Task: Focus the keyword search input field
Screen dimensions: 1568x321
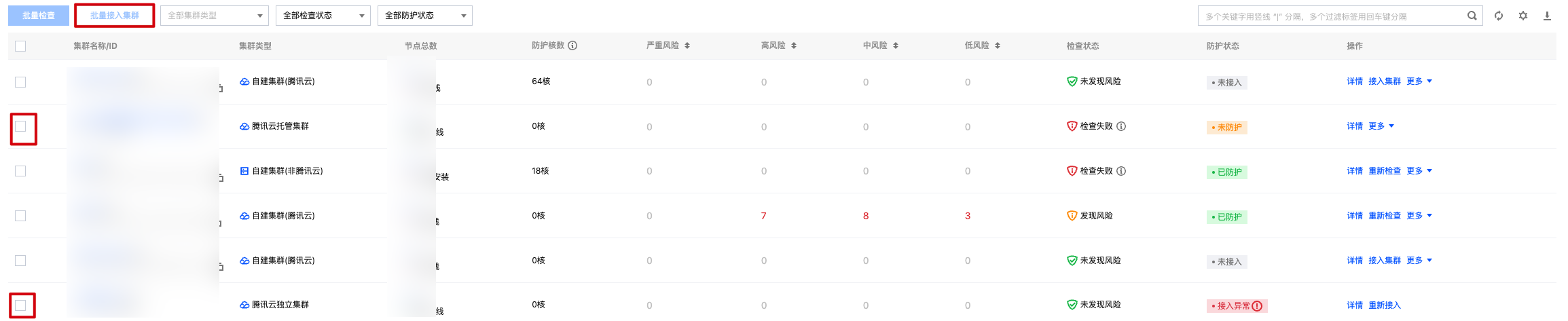Action: click(1331, 16)
